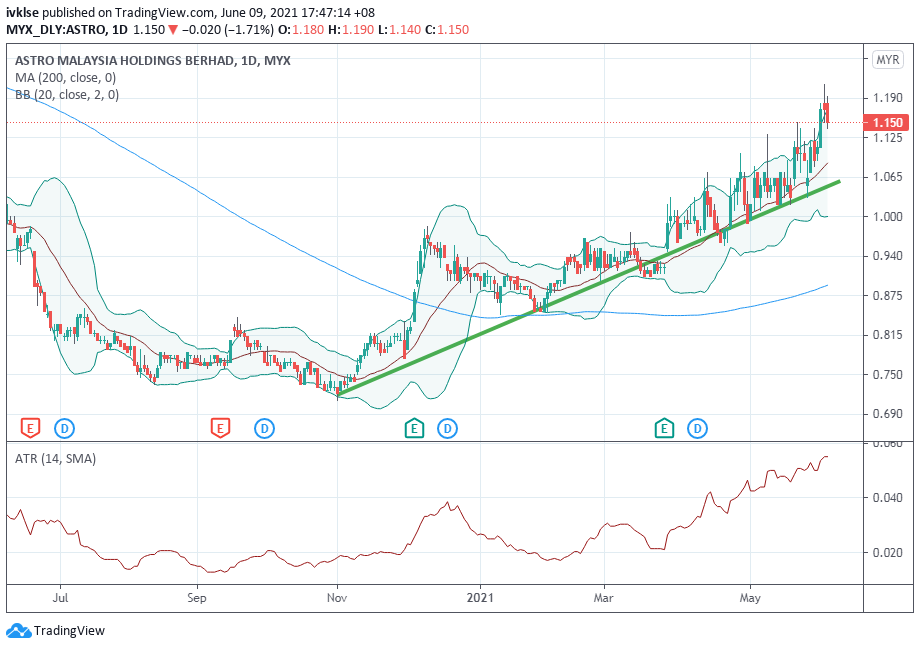
Task: Click the green earnings E marker near April
Action: coord(664,428)
